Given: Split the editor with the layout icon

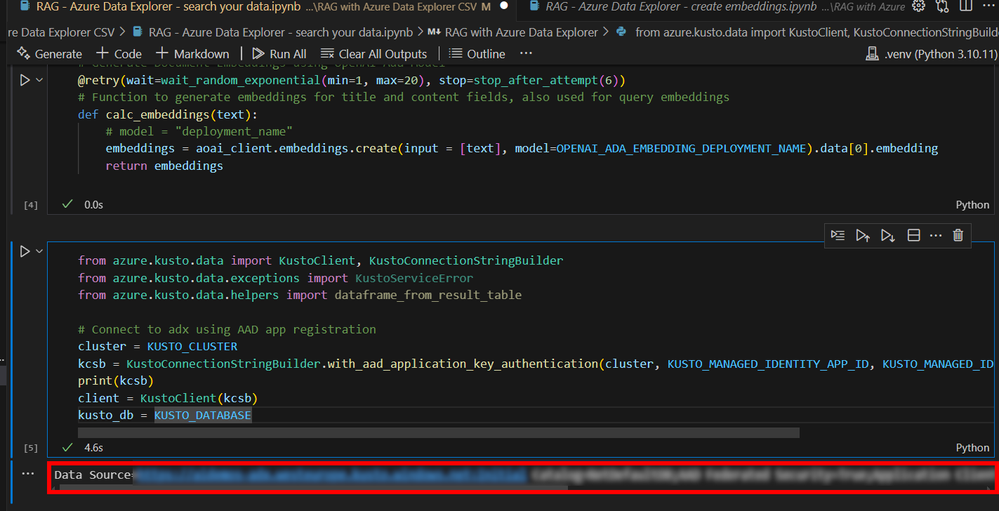Looking at the screenshot, I should click(966, 6).
